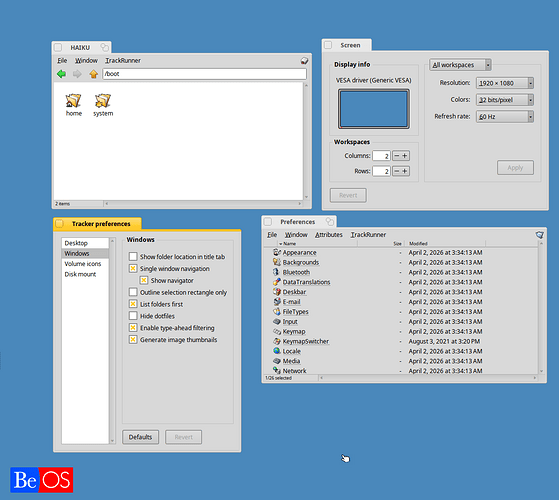Open Window menu in Preferences window
Image resolution: width=559 pixels, height=500 pixels.
coord(296,234)
